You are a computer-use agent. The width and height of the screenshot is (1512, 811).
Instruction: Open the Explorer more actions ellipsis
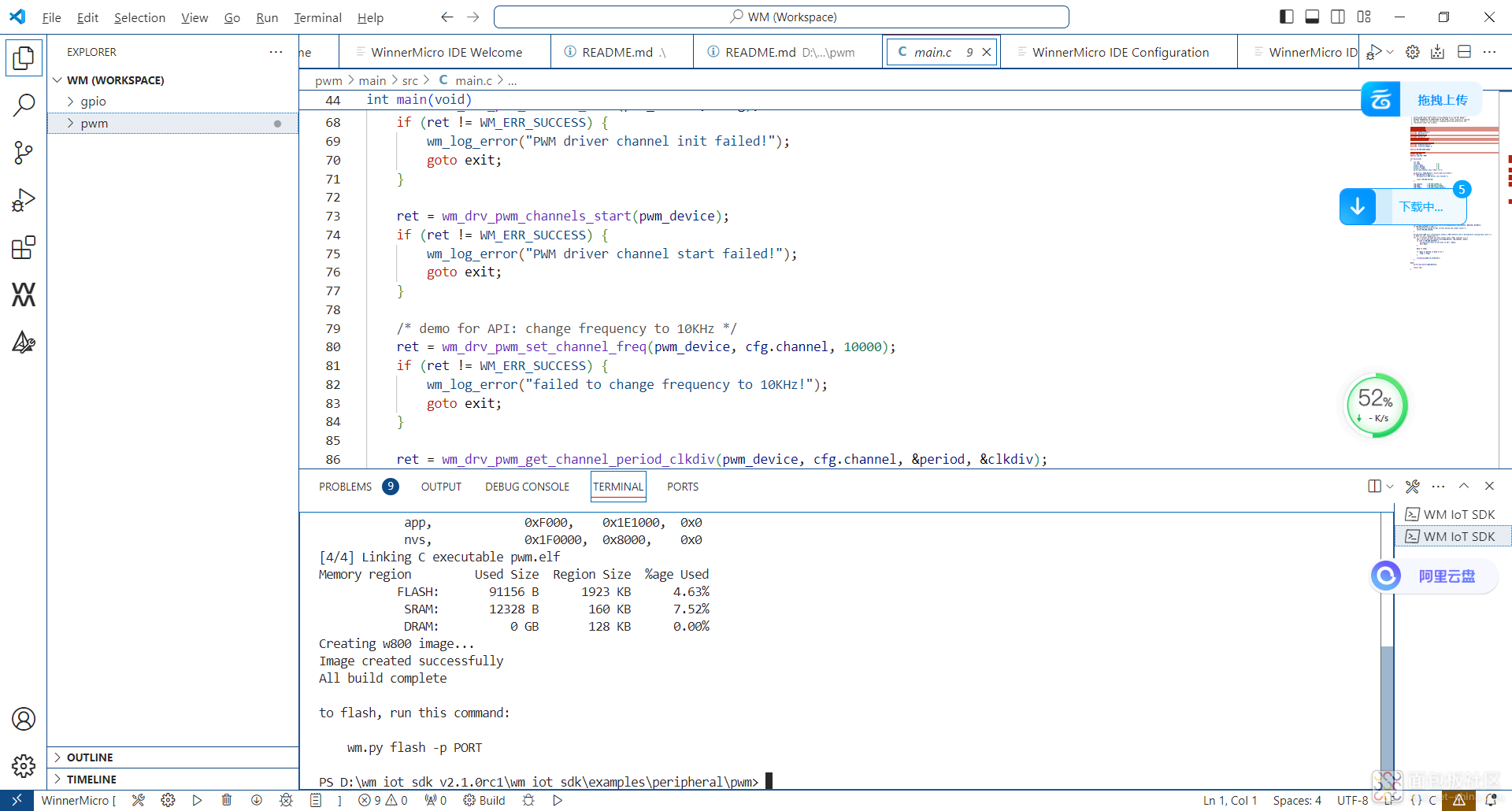pos(276,52)
